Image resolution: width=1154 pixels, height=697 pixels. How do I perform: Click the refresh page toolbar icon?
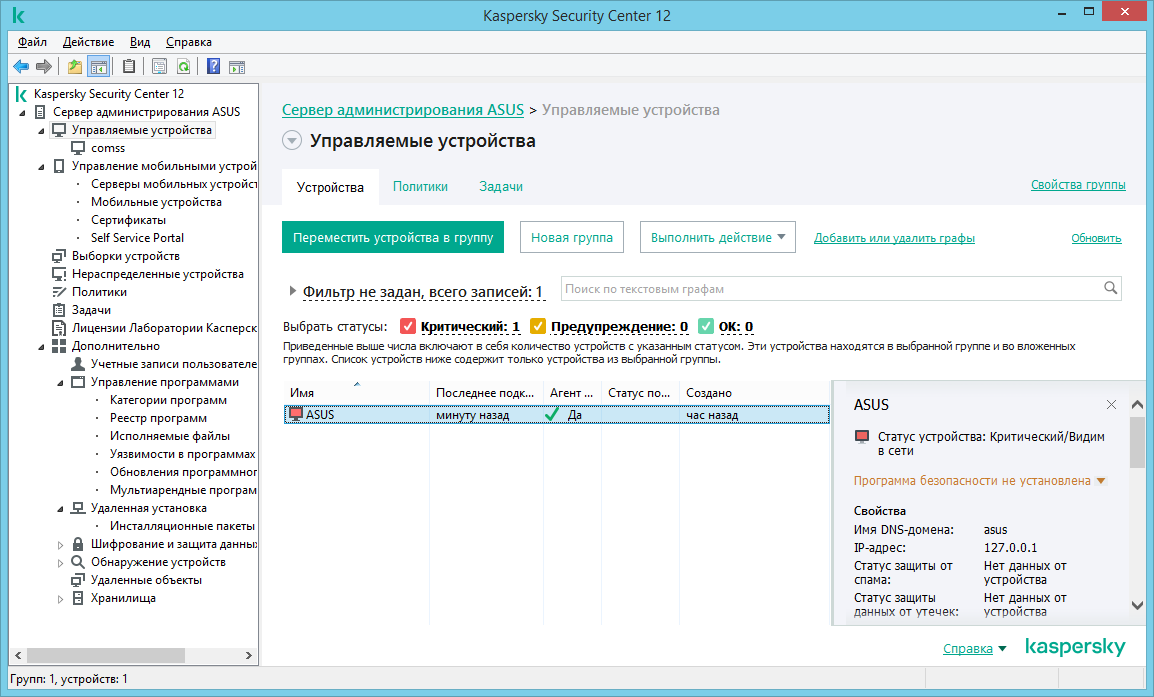[183, 67]
